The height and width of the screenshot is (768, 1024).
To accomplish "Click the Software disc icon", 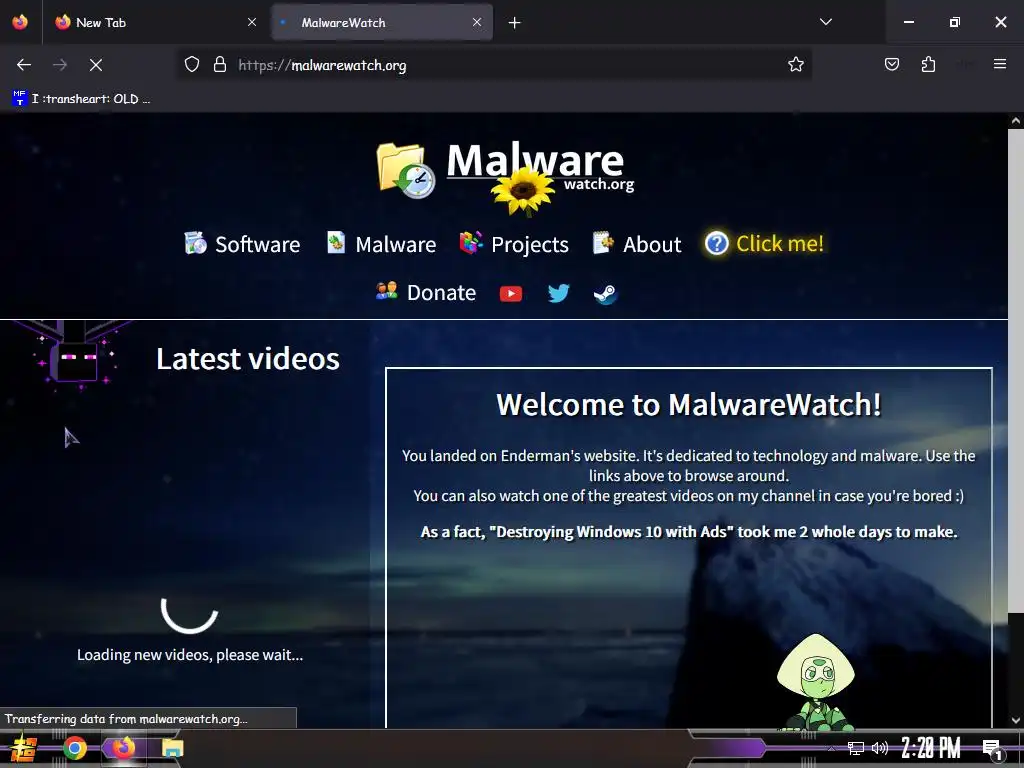I will coord(195,243).
